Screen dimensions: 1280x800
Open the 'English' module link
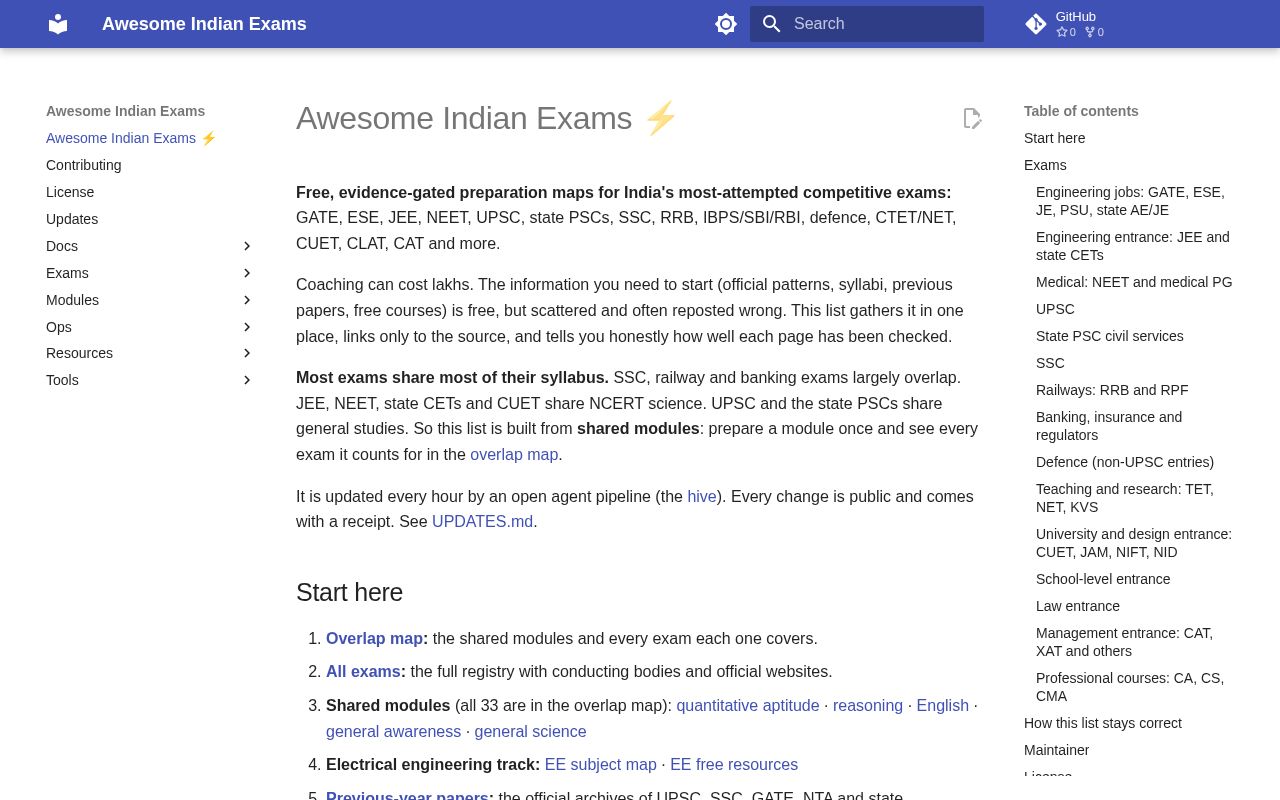click(x=943, y=705)
